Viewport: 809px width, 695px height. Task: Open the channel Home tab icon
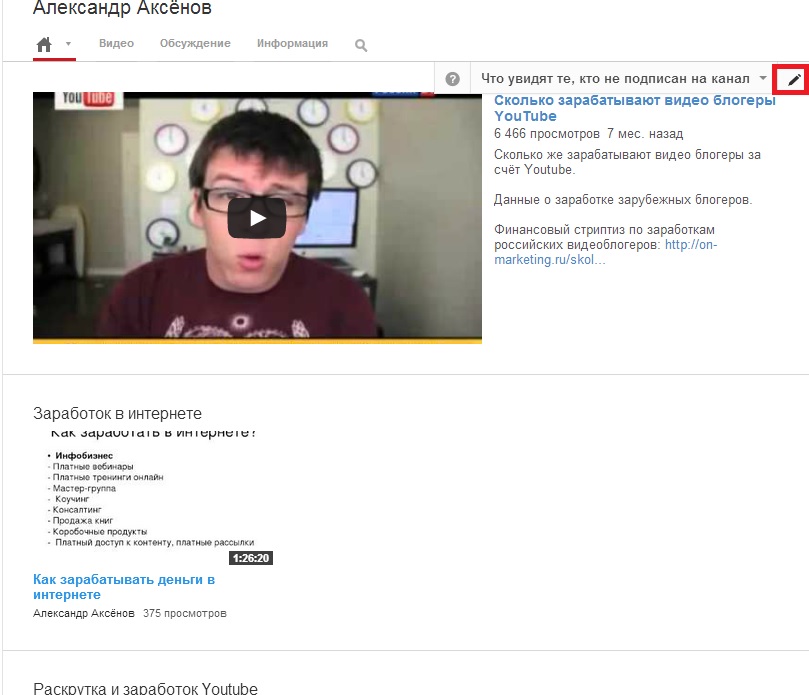[44, 44]
